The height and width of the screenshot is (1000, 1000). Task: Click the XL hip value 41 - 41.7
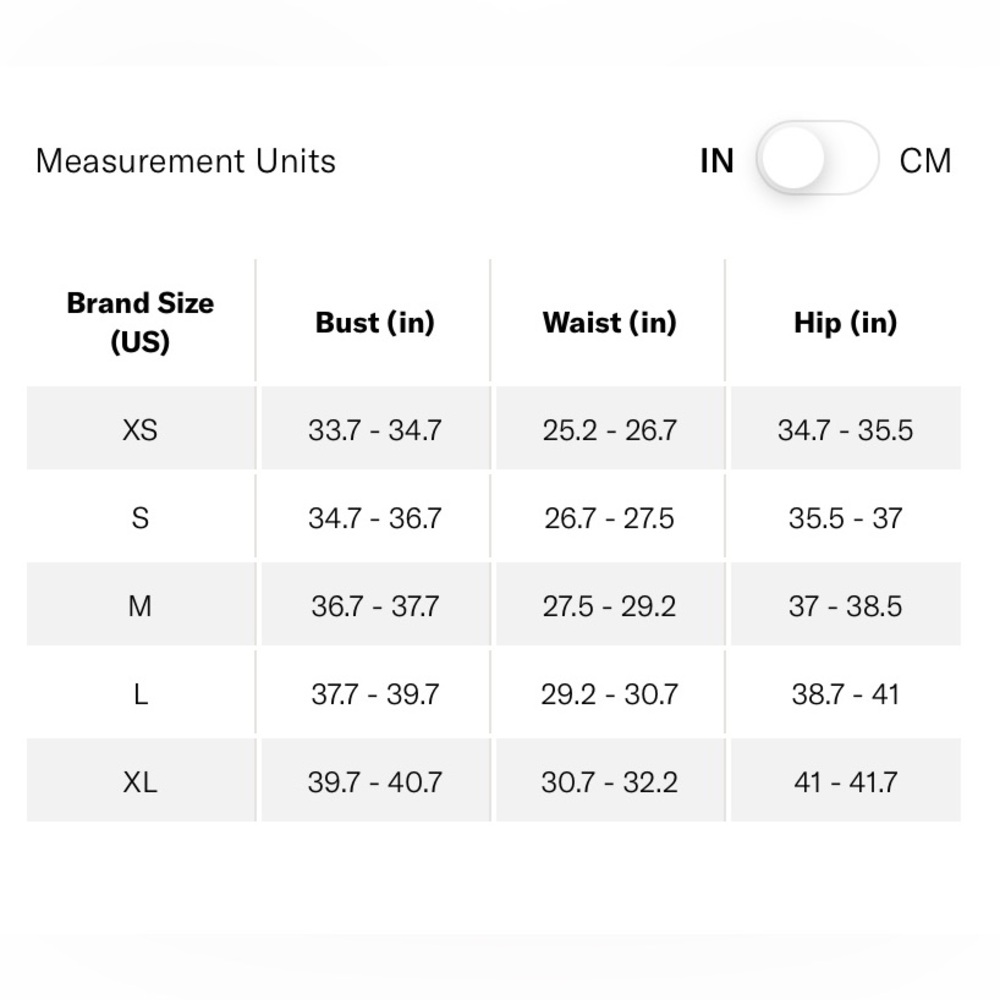(846, 782)
